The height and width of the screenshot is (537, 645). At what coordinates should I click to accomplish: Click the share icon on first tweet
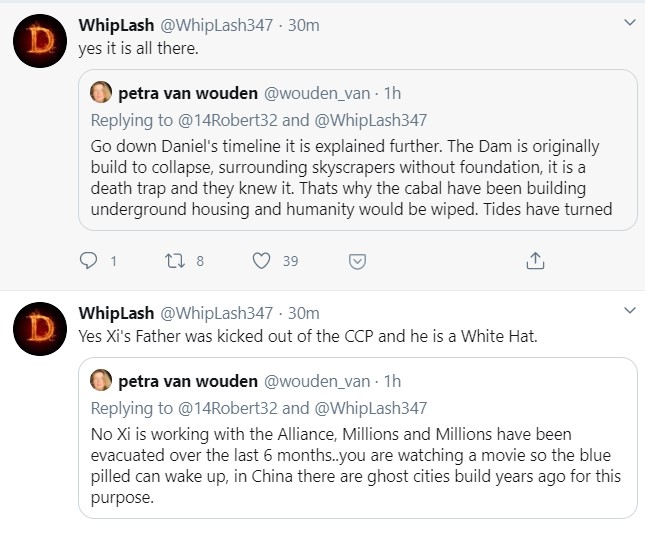tap(535, 261)
